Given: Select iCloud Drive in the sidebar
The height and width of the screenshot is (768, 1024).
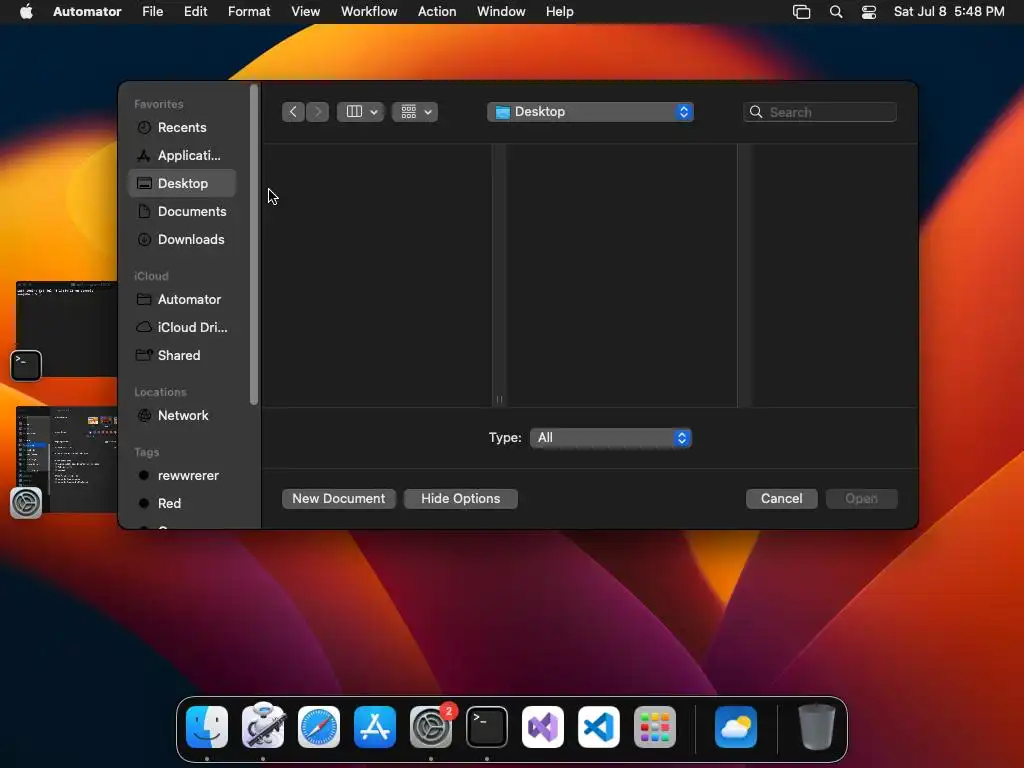Looking at the screenshot, I should click(182, 328).
